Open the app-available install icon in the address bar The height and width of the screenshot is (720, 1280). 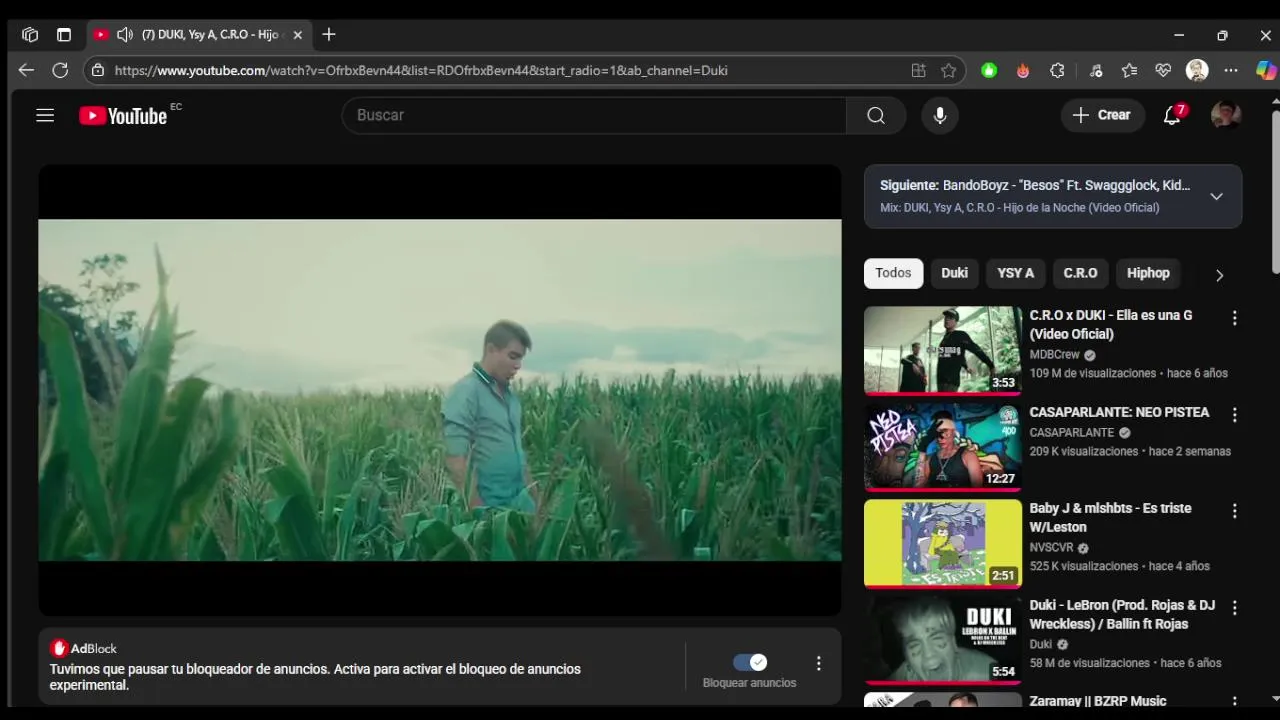pyautogui.click(x=918, y=70)
